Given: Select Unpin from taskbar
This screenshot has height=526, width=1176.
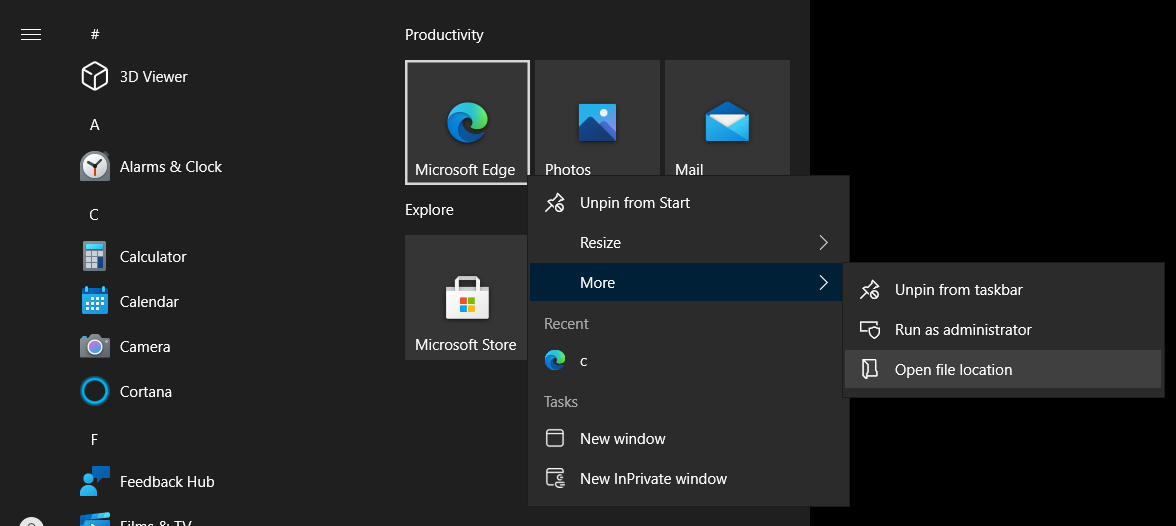Looking at the screenshot, I should click(1003, 290).
